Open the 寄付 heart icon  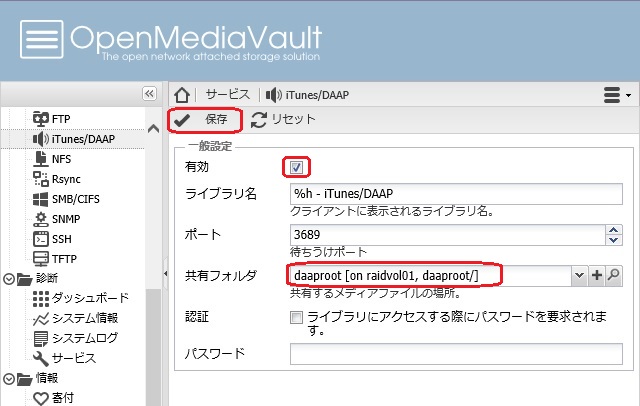point(40,398)
